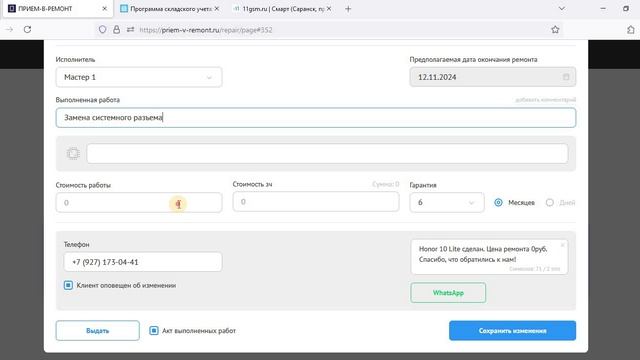
Task: Toggle Акт выполненных работ checkbox
Action: click(153, 331)
